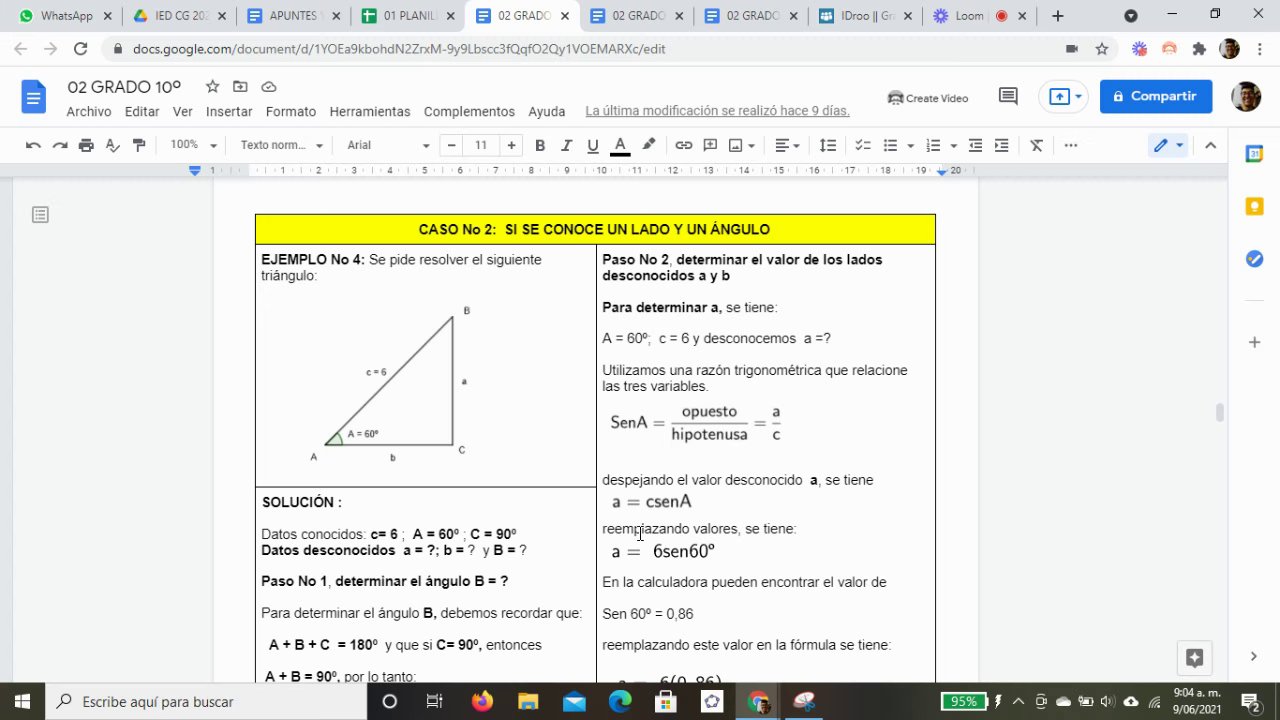The width and height of the screenshot is (1280, 720).
Task: Get add-ons with the plus icon
Action: [1254, 342]
